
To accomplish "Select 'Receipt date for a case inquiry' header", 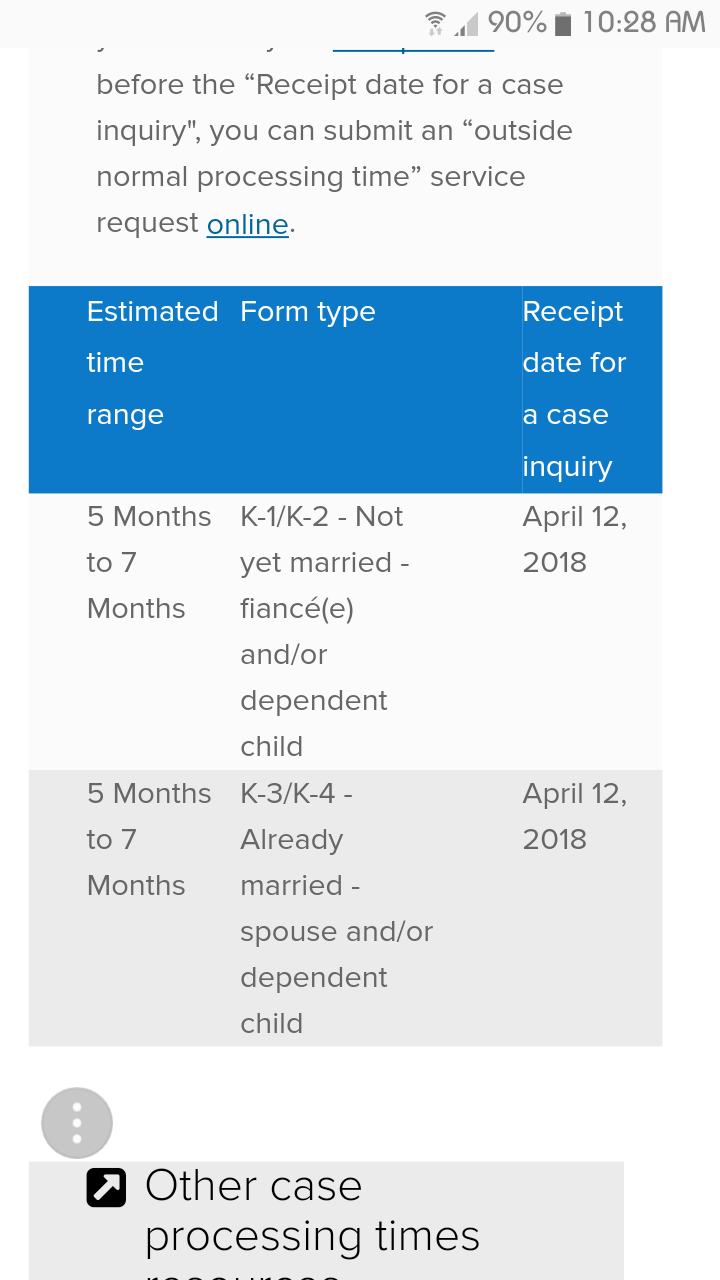I will (x=574, y=389).
